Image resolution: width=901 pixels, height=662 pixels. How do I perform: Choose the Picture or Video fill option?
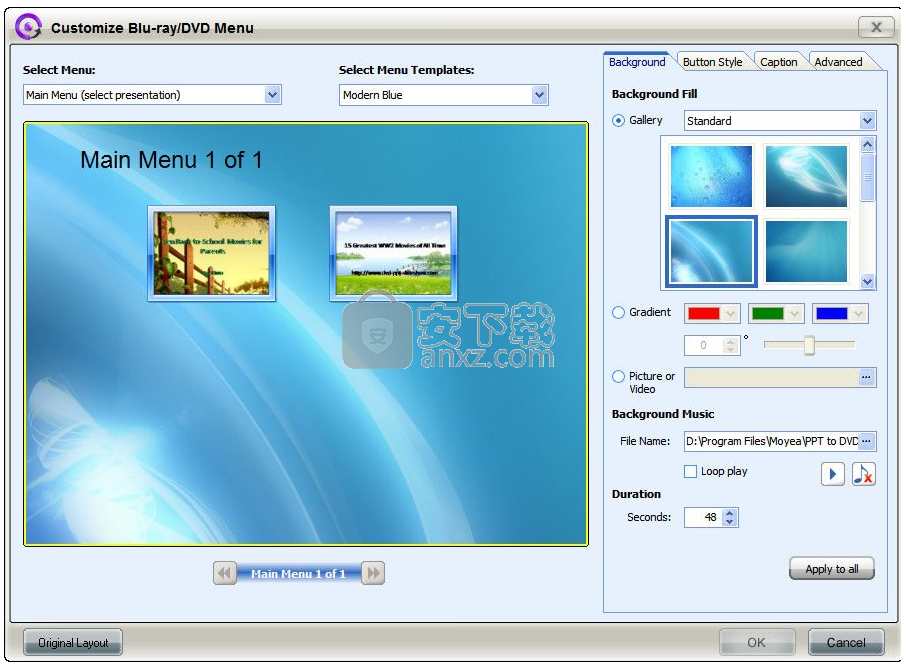tap(618, 376)
